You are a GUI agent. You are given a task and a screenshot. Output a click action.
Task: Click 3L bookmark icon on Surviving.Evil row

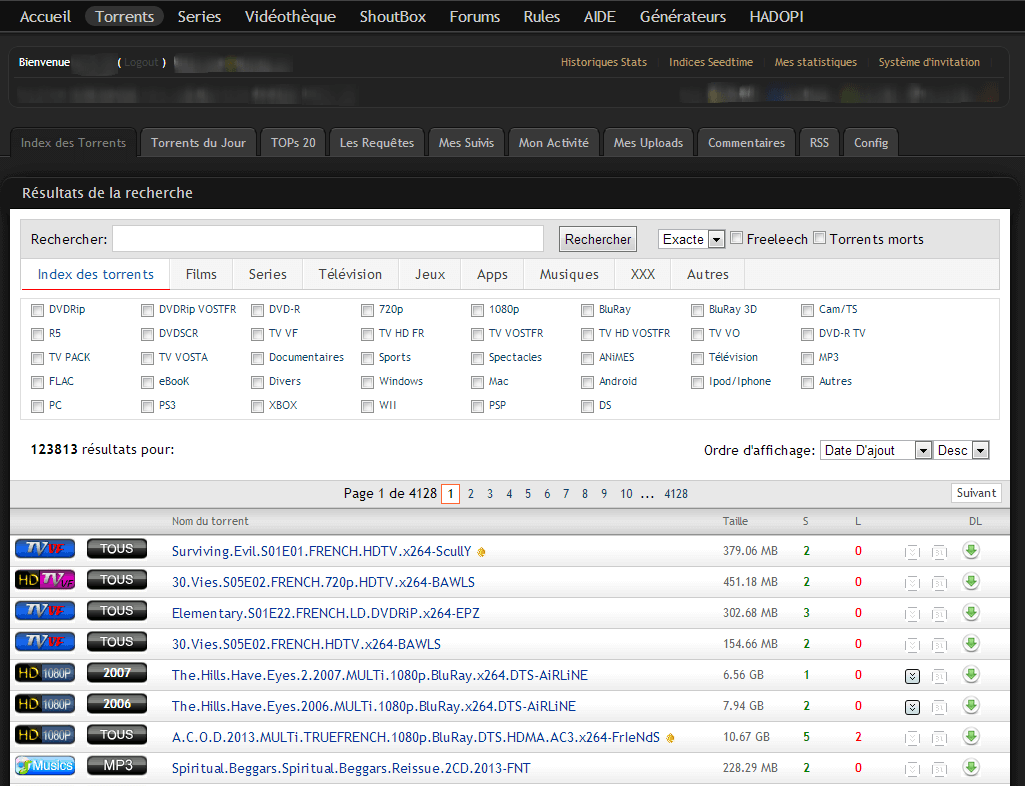pyautogui.click(x=939, y=552)
